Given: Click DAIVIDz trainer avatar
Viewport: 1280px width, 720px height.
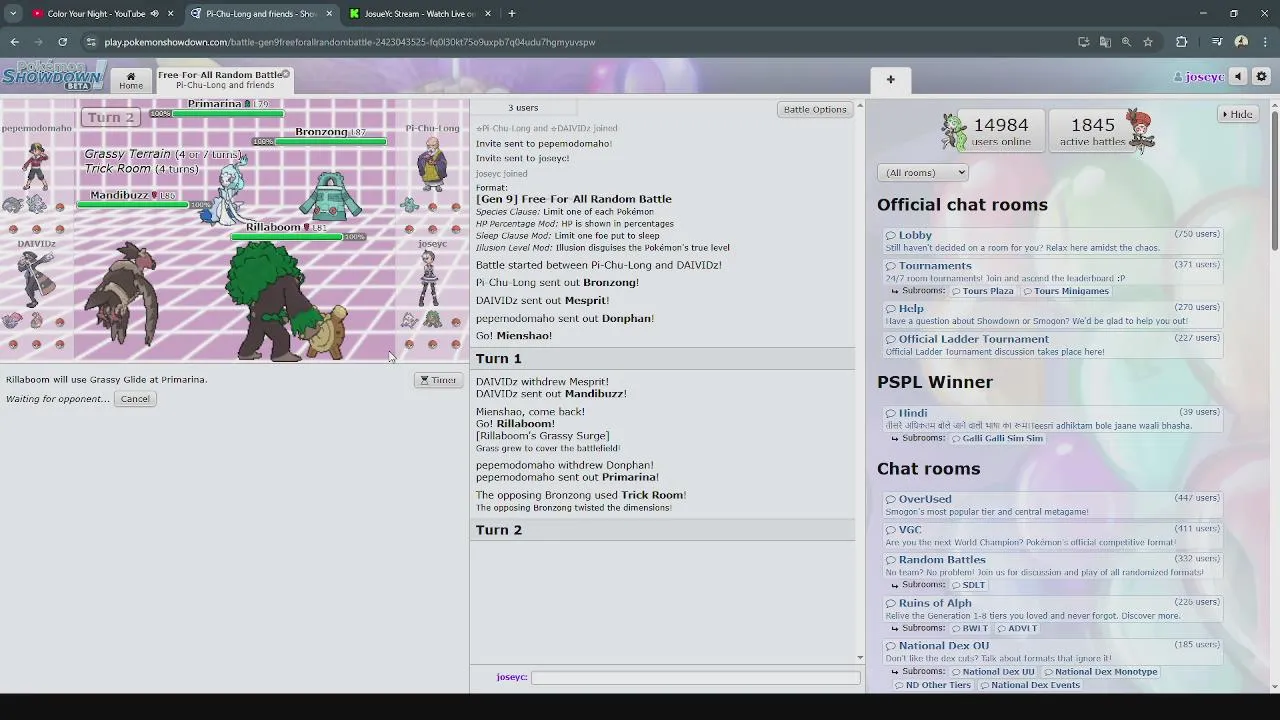Looking at the screenshot, I should pos(36,278).
